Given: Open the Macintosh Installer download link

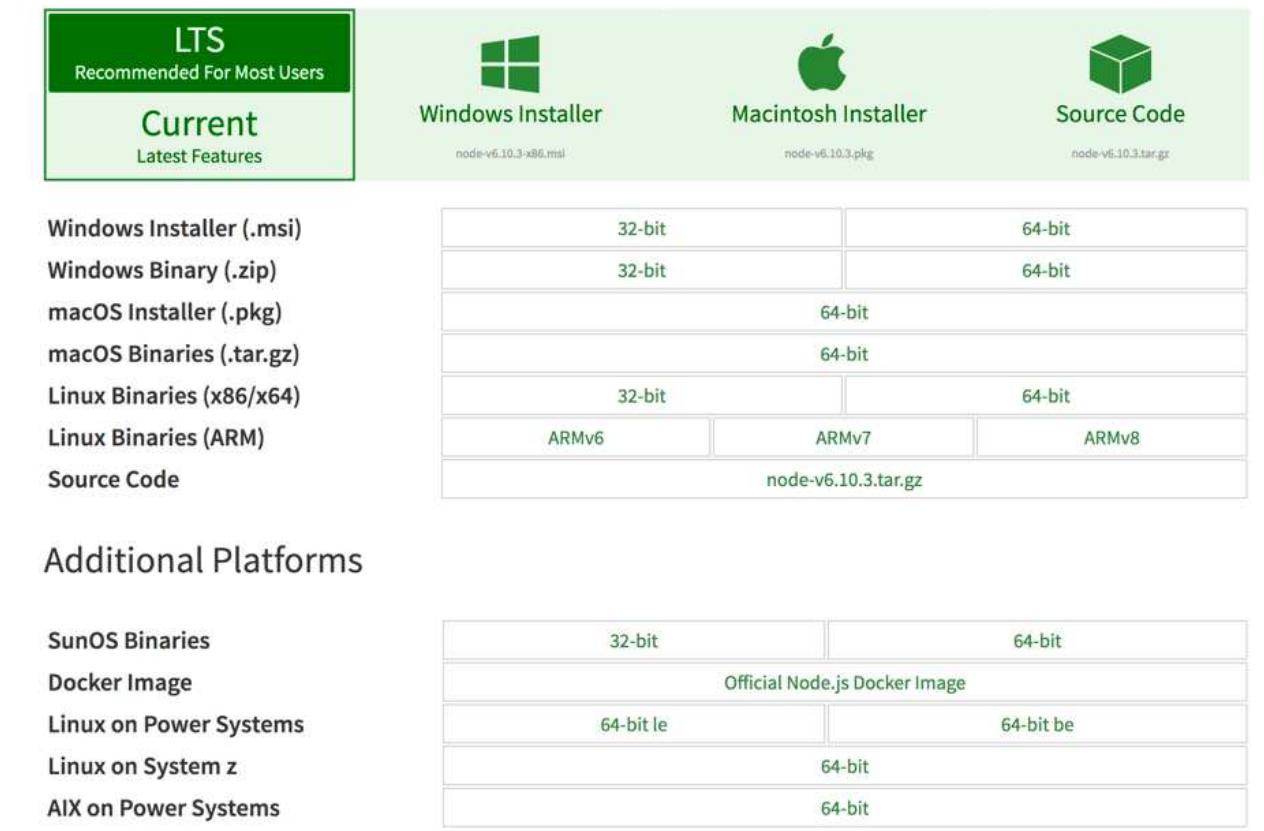Looking at the screenshot, I should (829, 114).
